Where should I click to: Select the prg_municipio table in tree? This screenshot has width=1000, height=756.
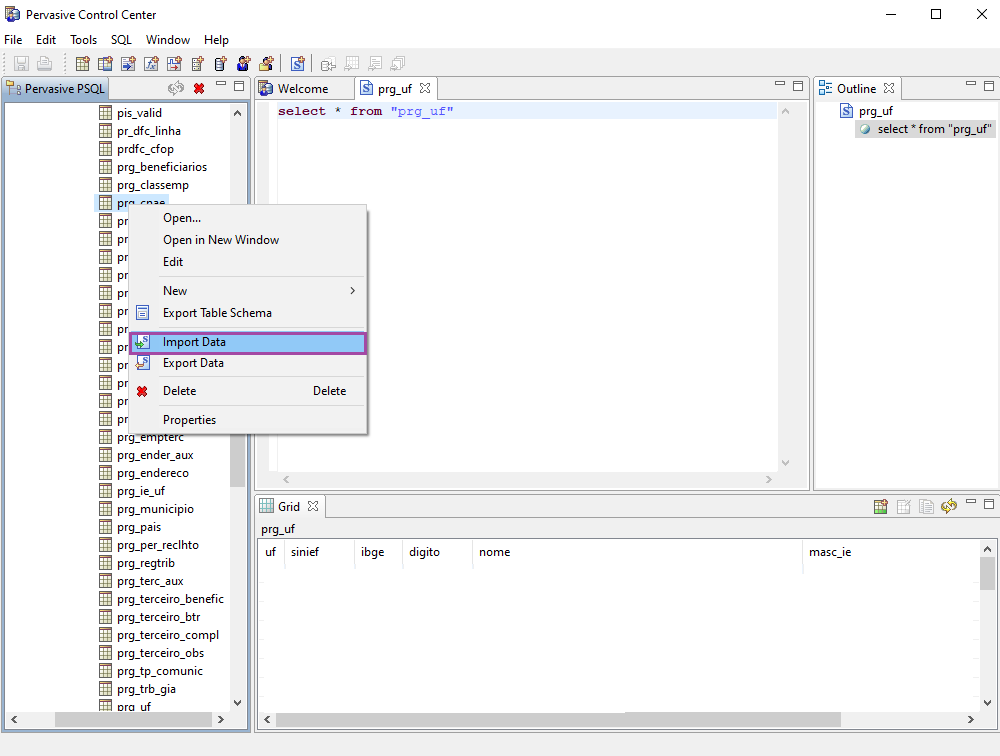tap(155, 509)
